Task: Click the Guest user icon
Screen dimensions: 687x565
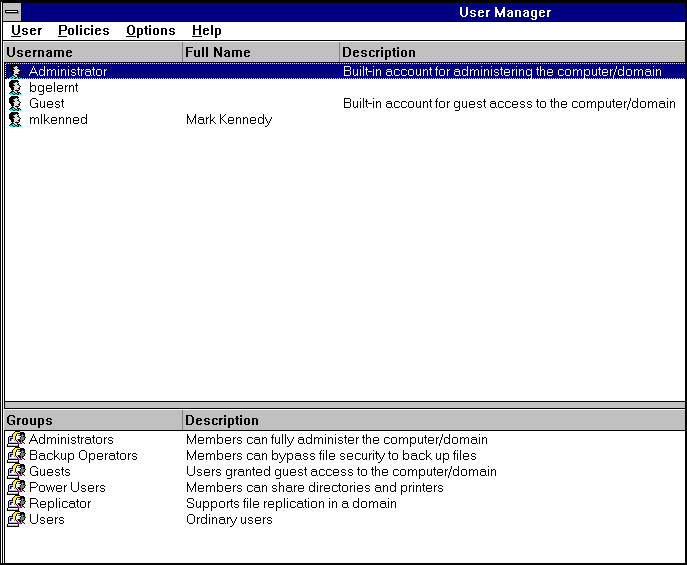Action: 15,103
